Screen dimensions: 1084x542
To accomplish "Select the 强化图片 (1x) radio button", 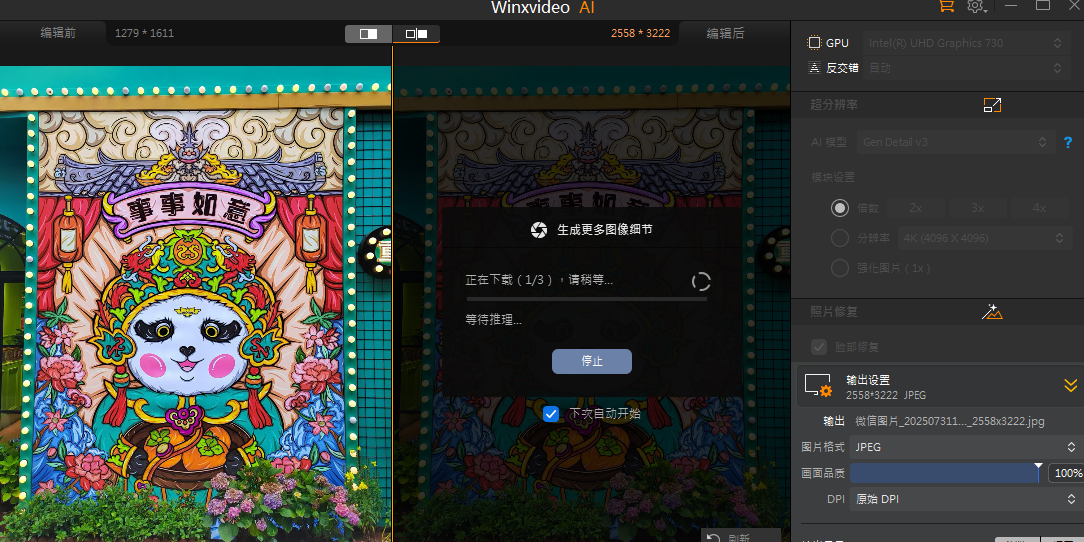I will pos(840,268).
